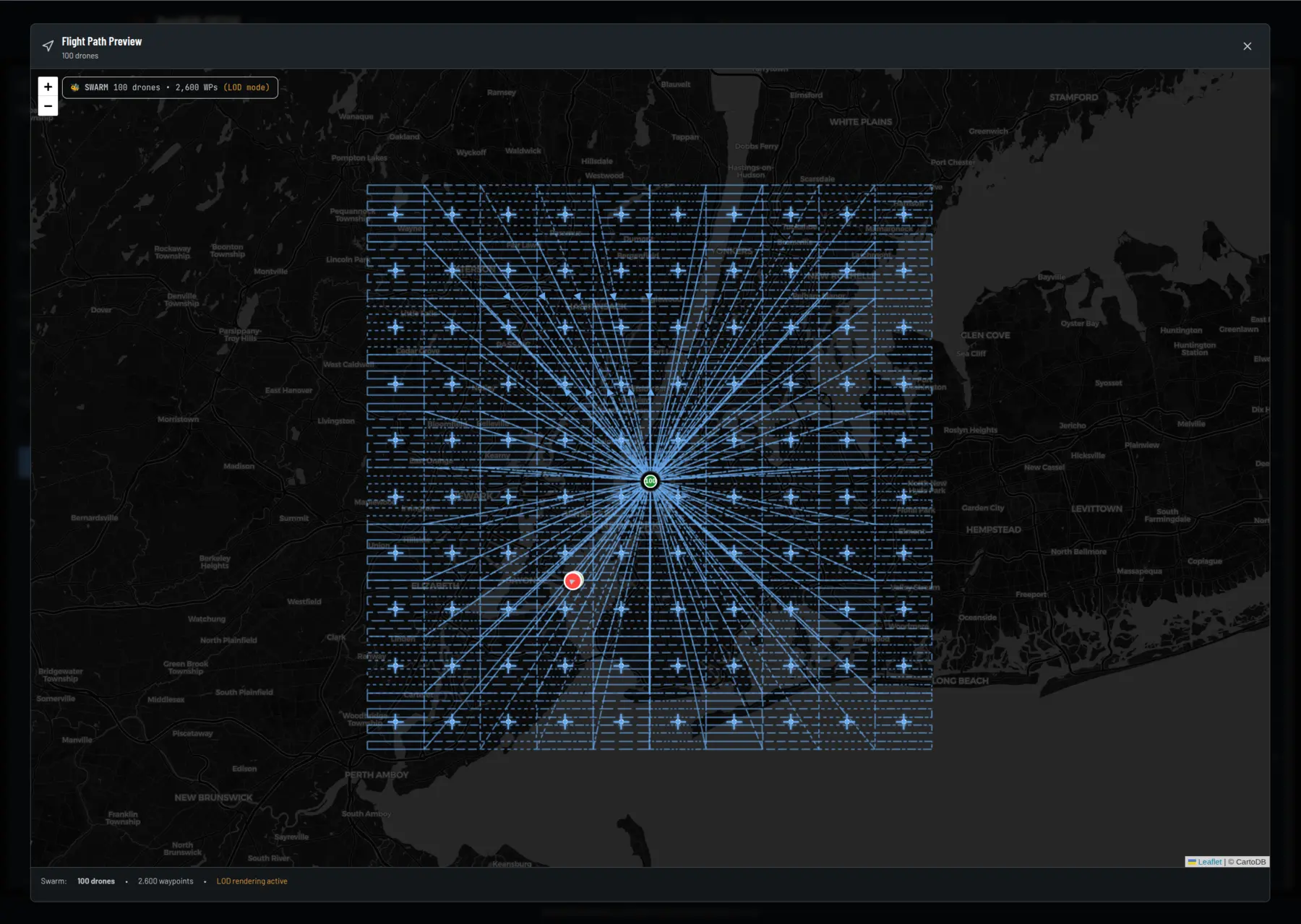Screen dimensions: 1301x924
Task: Zoom out the map with minus button
Action: click(48, 106)
